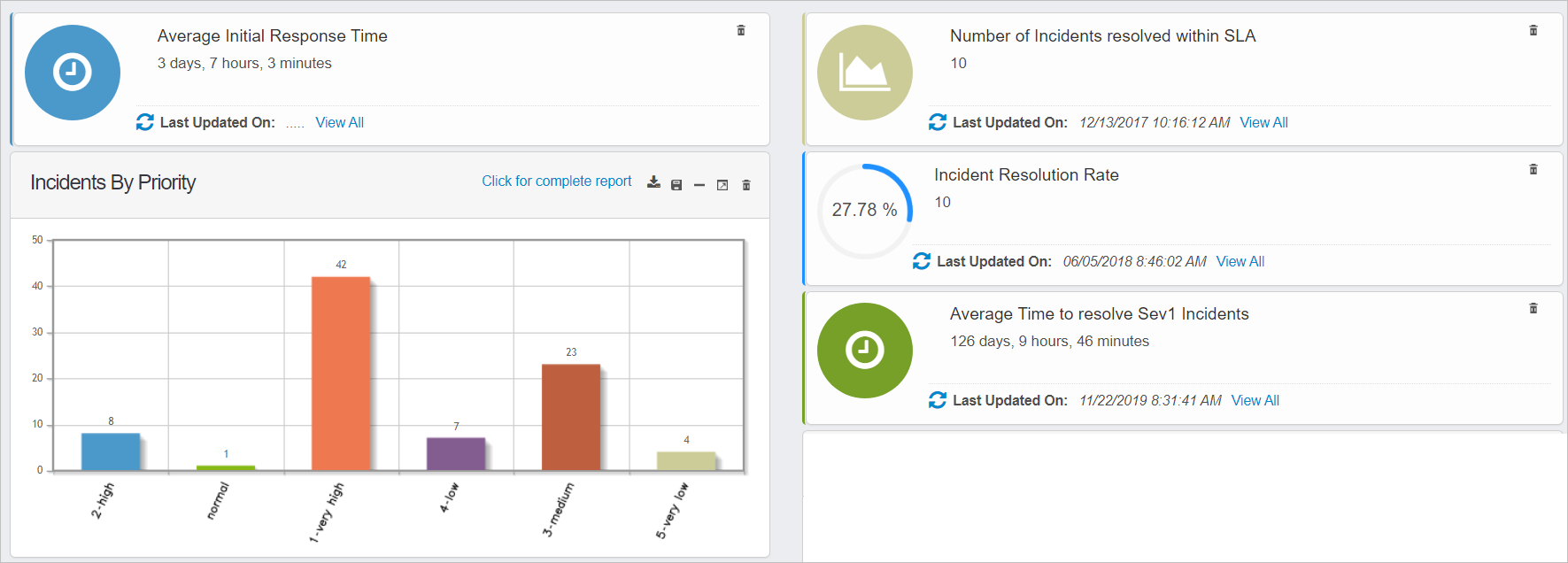Open View All for Incident Resolution Rate
The image size is (1568, 563).
coord(1240,261)
